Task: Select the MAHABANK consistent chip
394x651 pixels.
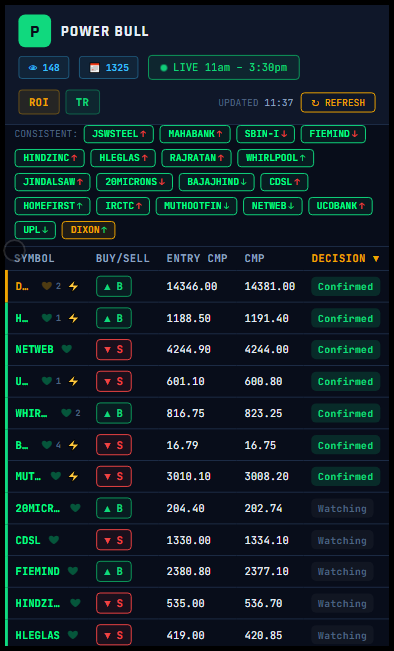Action: coord(195,134)
